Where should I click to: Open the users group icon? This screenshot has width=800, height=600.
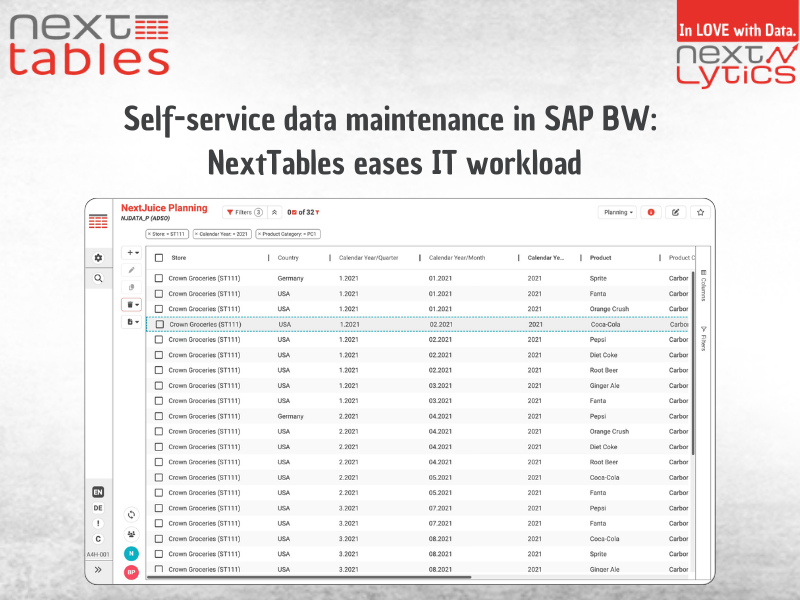pos(131,534)
